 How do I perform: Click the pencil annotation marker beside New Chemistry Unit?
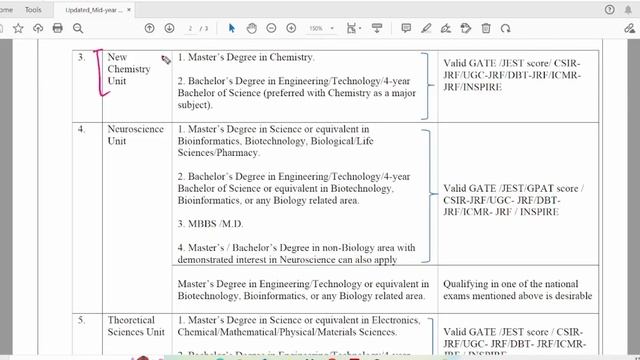(166, 60)
